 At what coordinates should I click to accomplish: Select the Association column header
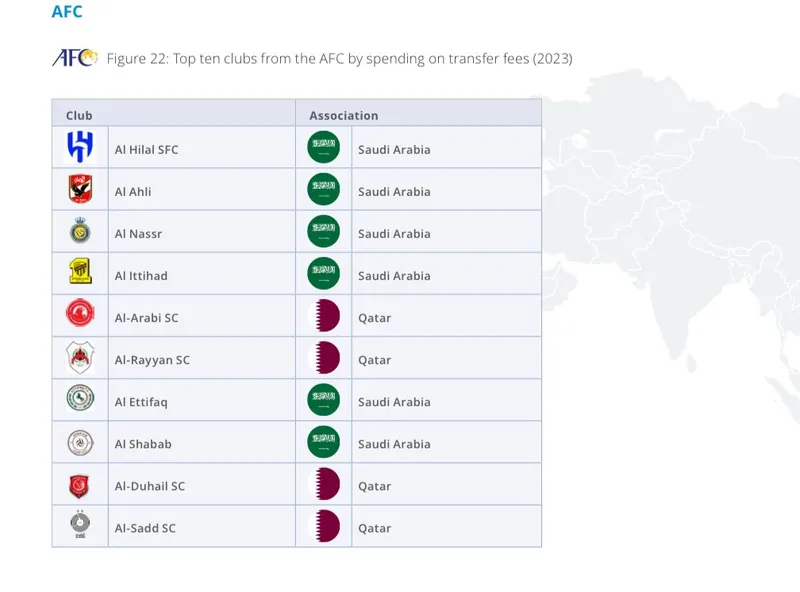[344, 115]
